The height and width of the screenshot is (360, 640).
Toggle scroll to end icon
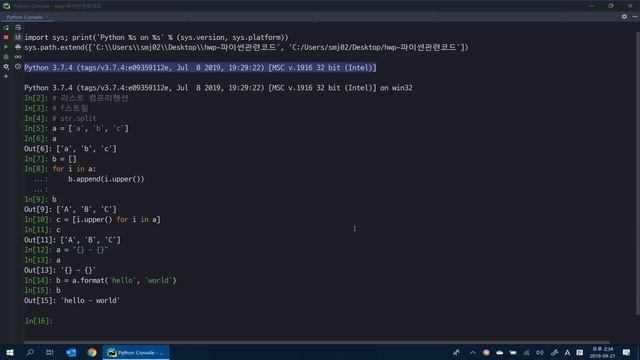(18, 37)
